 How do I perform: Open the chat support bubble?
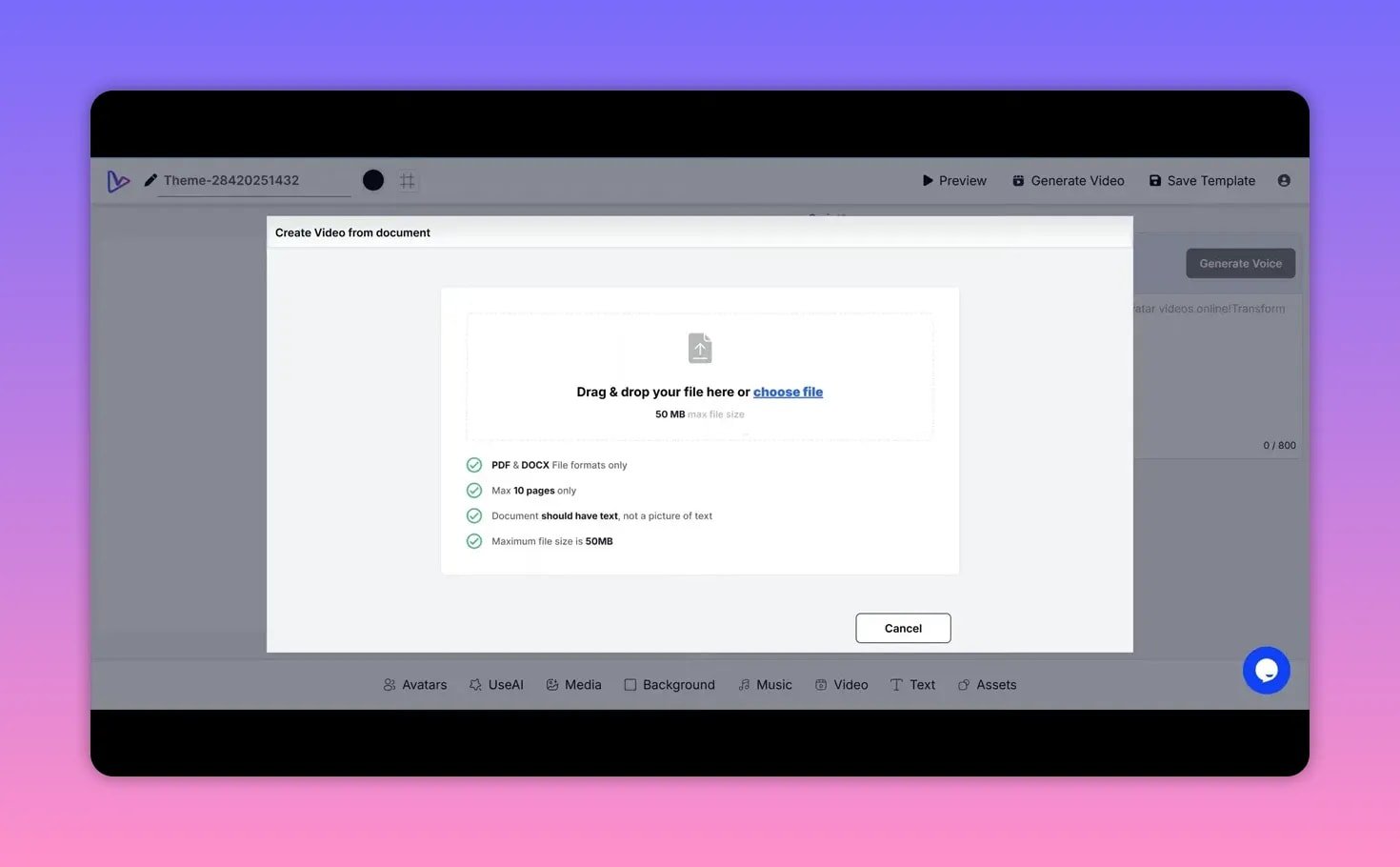coord(1266,671)
